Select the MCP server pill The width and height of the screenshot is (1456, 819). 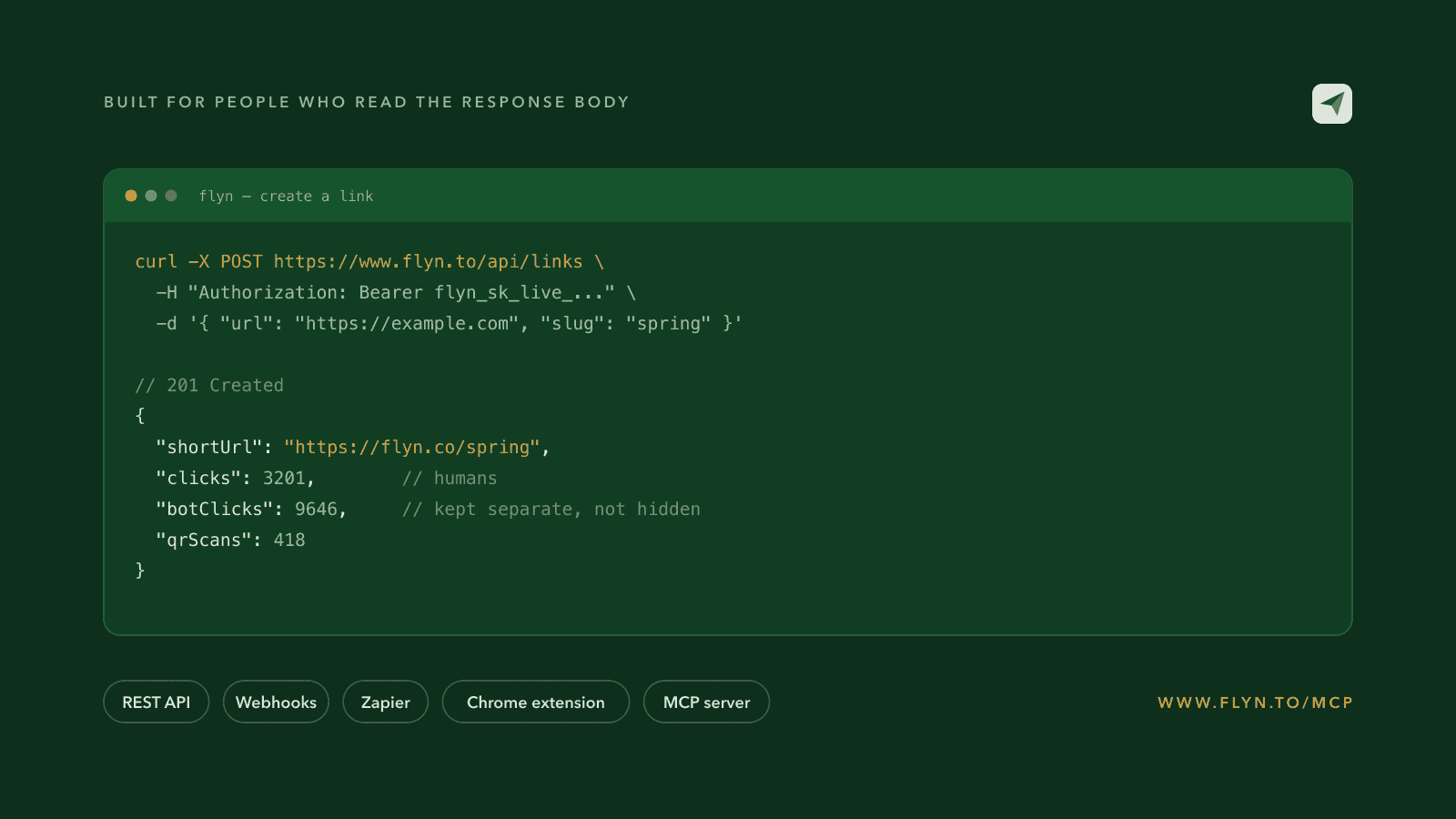(707, 702)
